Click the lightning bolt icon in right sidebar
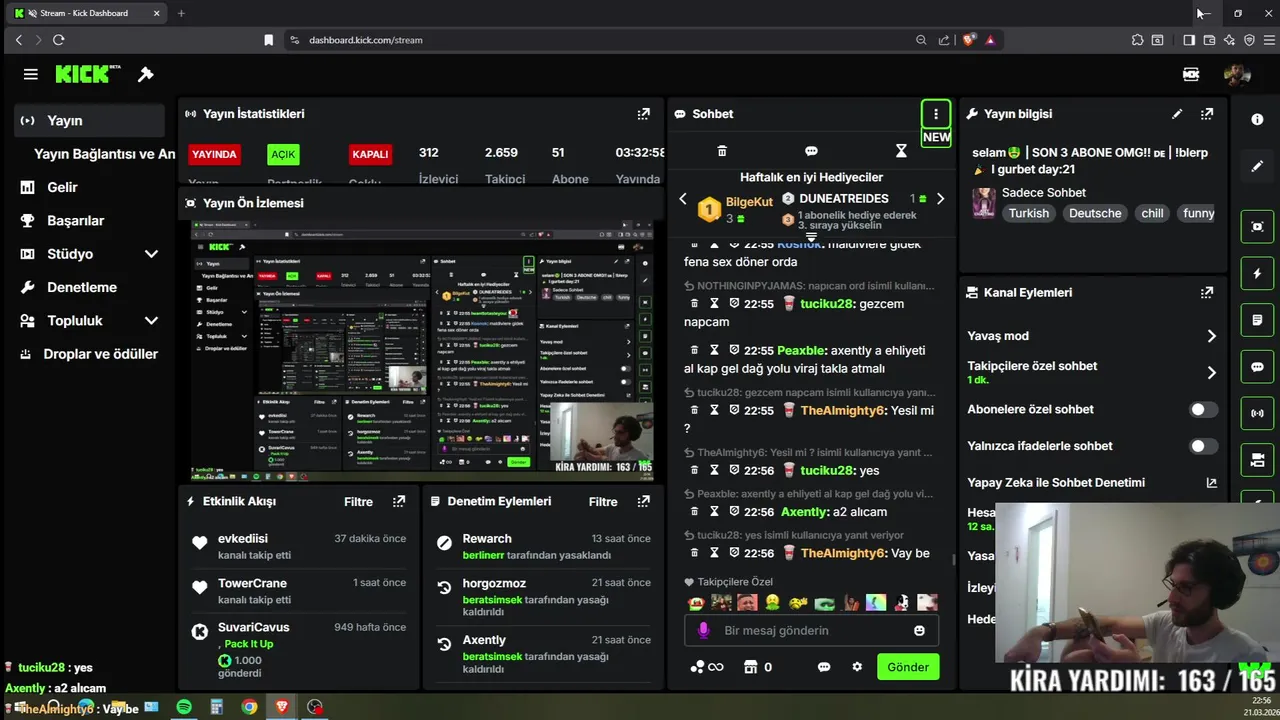 coord(1257,273)
